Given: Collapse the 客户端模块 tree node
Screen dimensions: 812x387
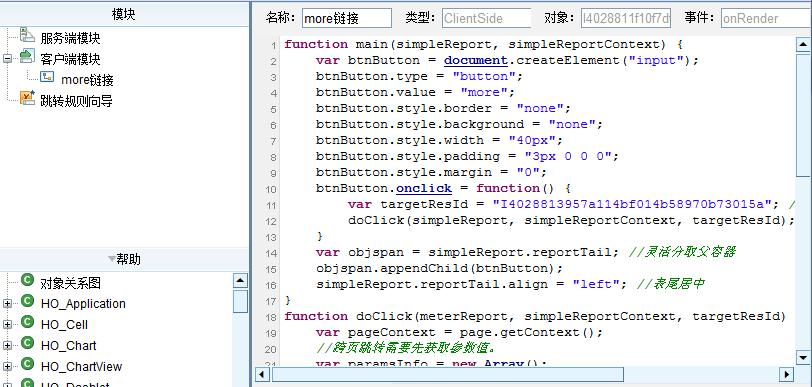Looking at the screenshot, I should click(x=7, y=59).
